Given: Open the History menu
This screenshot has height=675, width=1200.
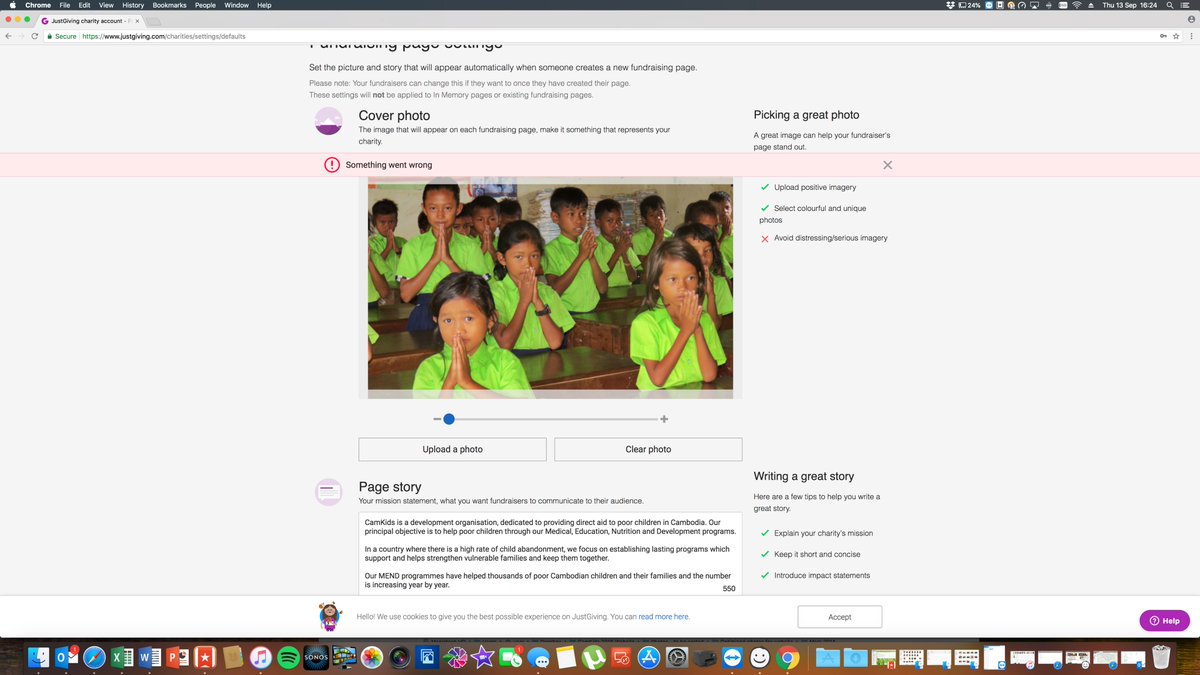Looking at the screenshot, I should [x=133, y=5].
